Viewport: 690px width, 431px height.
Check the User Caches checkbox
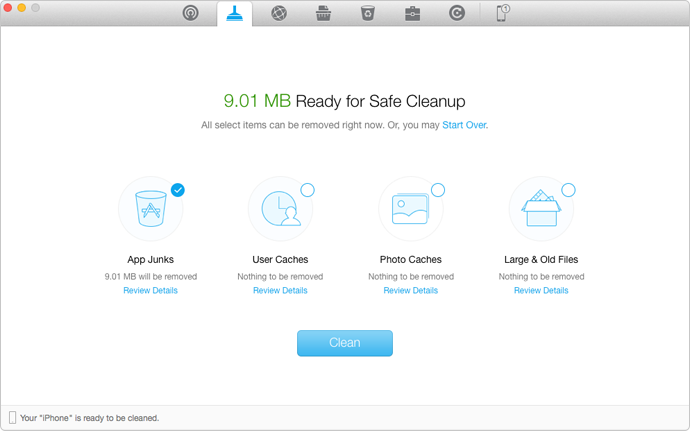308,190
